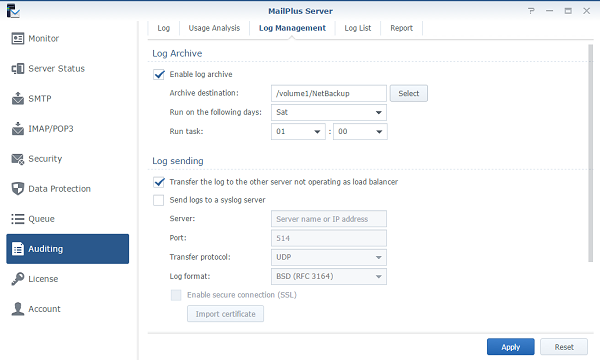Open the Monitor sidebar icon
This screenshot has height=360, width=600.
click(x=18, y=39)
